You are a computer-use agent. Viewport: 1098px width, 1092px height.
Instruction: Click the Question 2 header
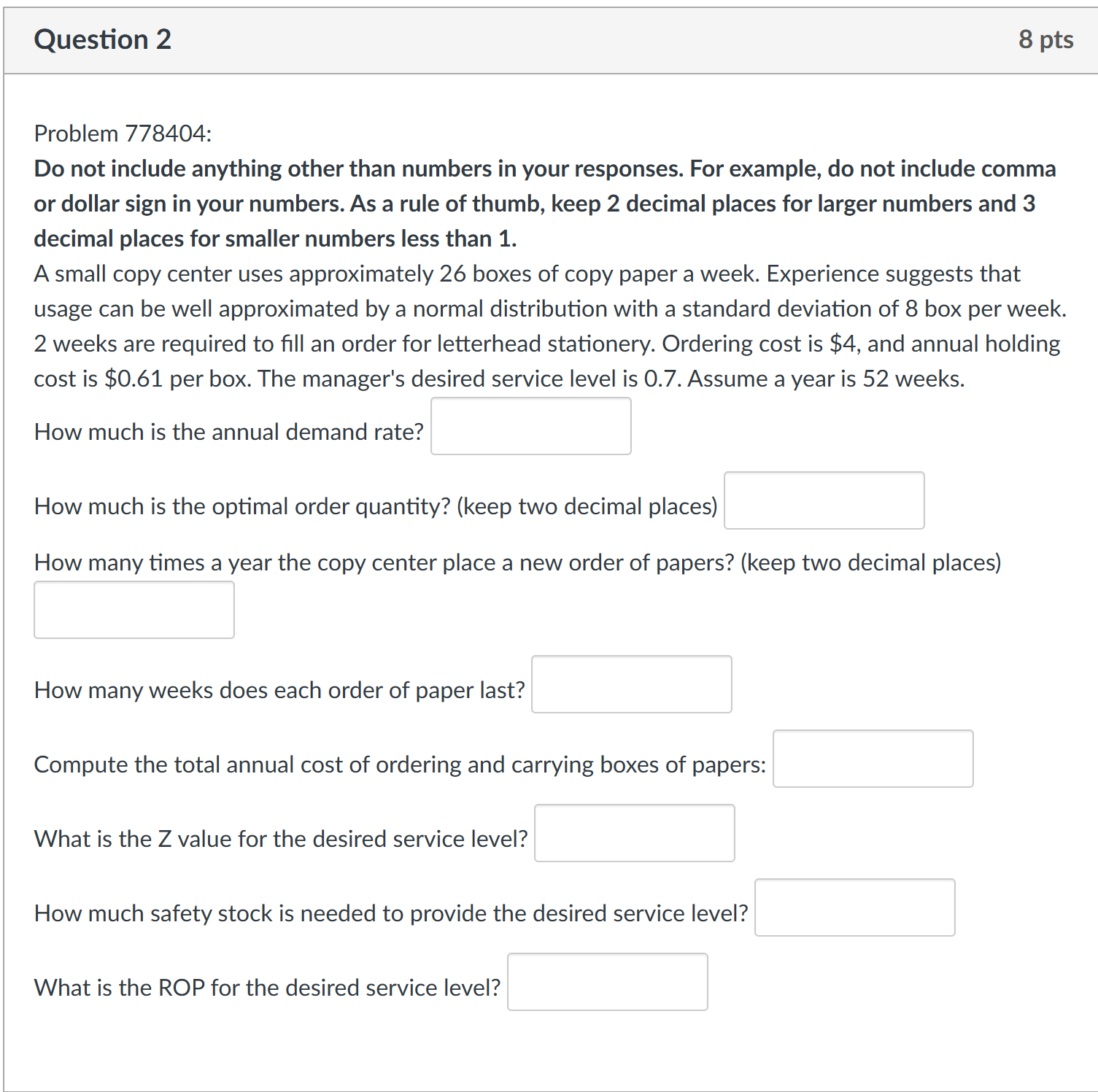102,39
